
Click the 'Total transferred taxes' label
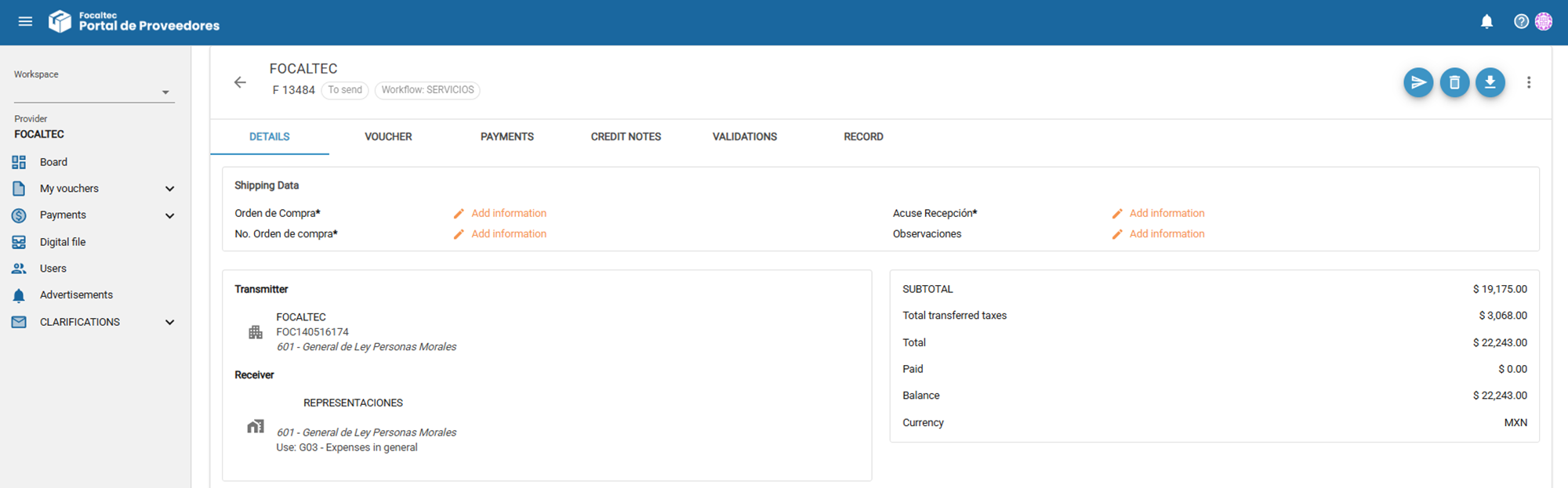(954, 316)
